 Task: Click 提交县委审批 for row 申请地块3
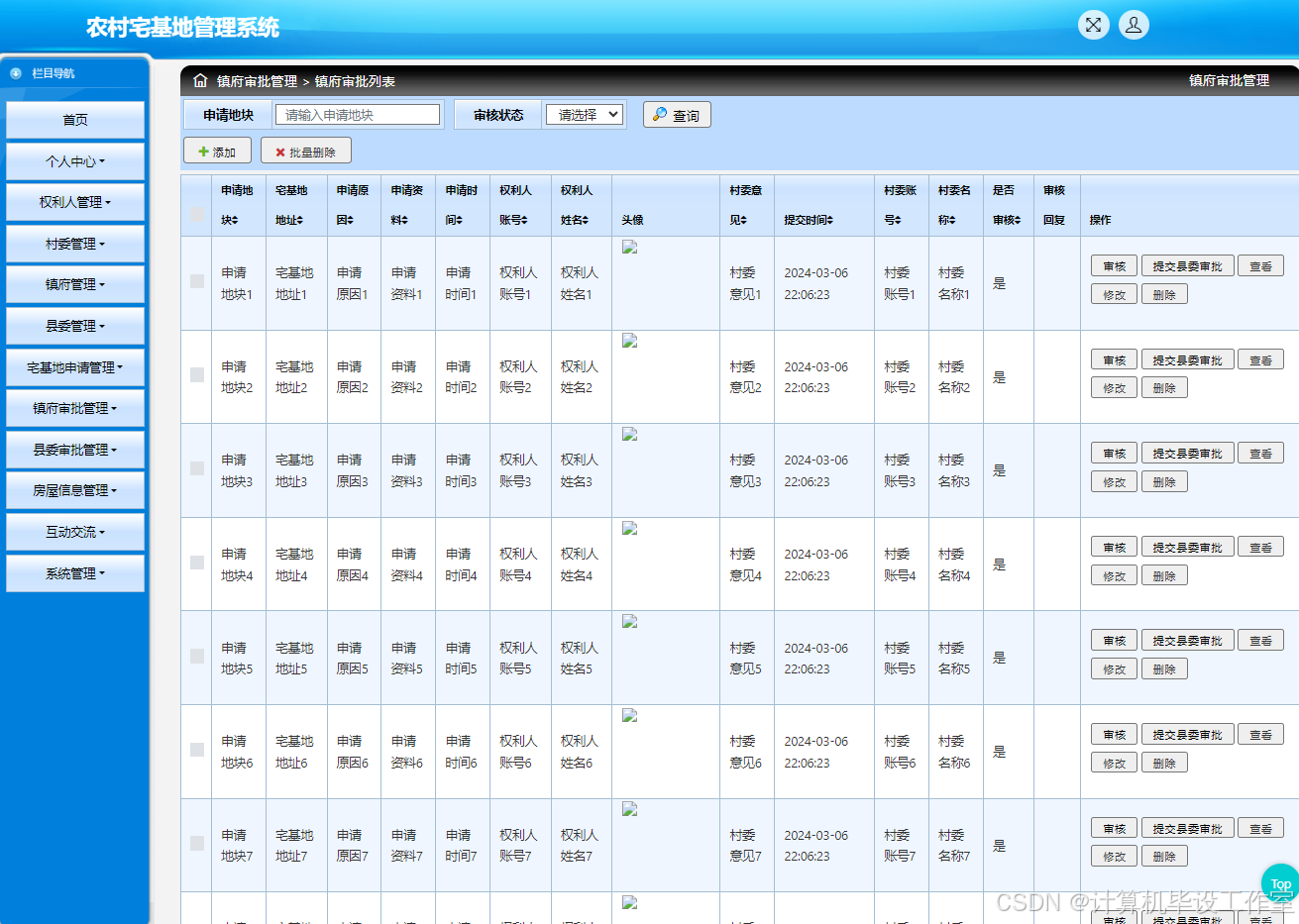point(1188,453)
